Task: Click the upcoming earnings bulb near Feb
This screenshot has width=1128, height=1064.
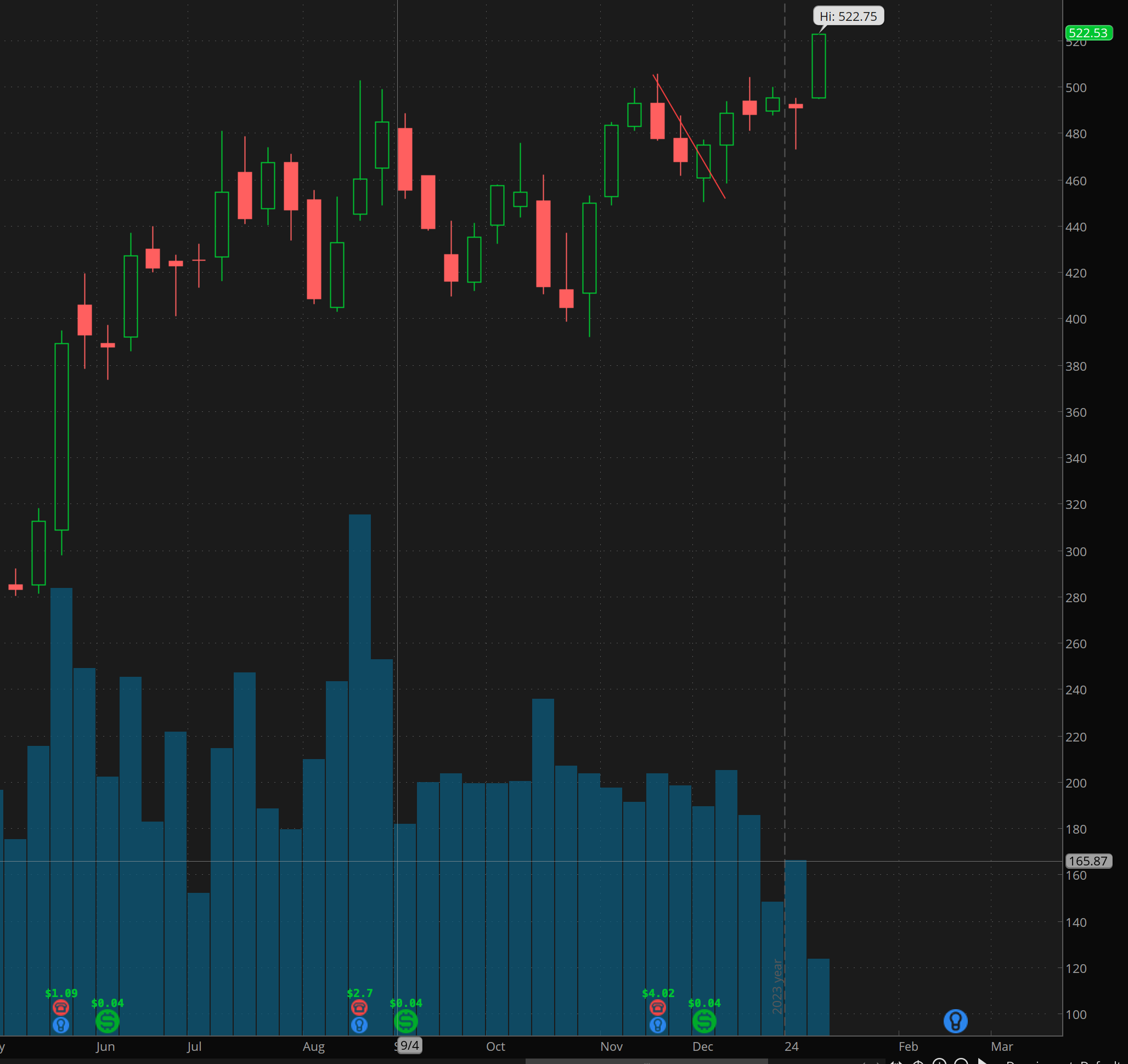Action: pos(956,1021)
